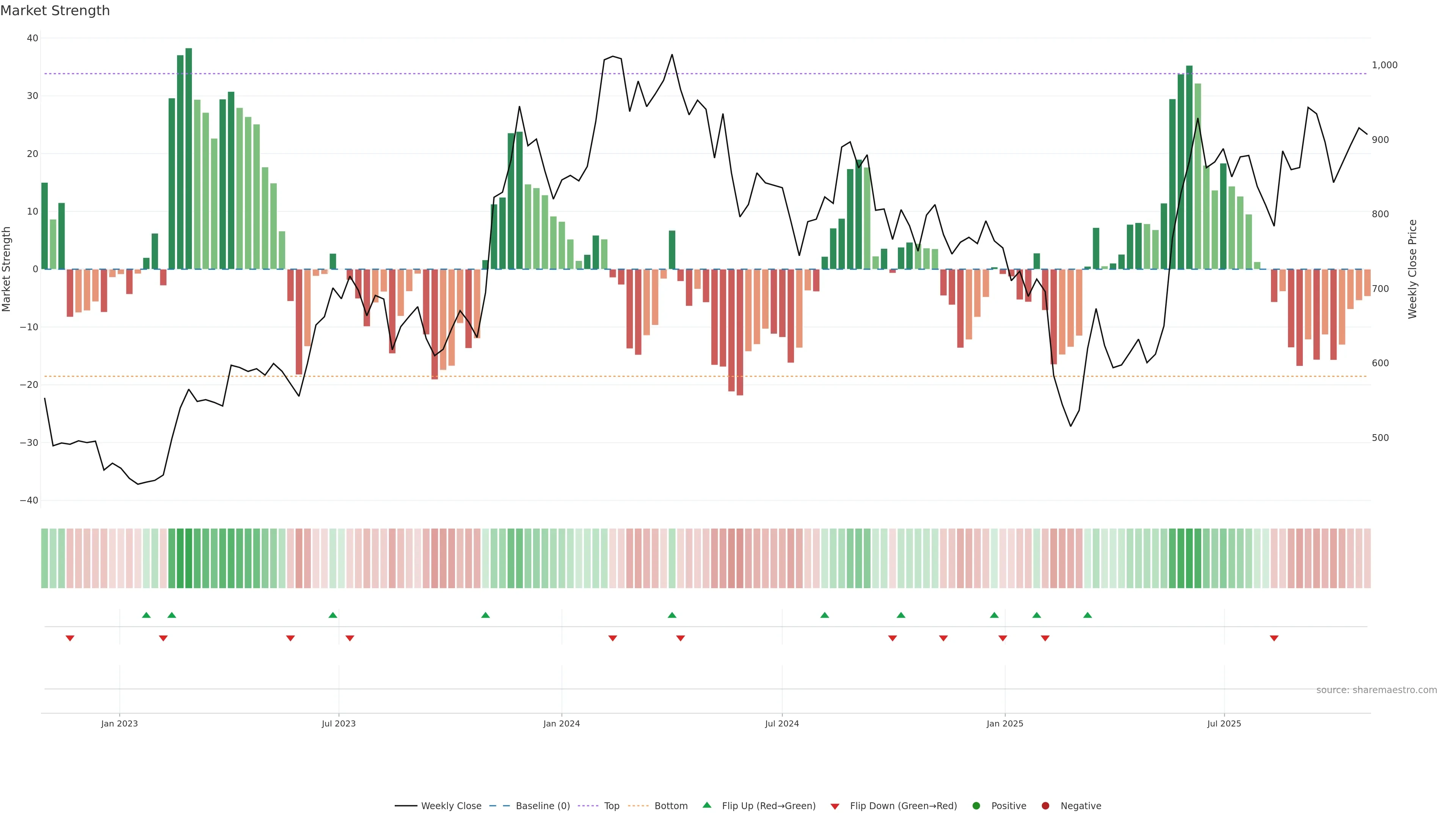Click the leftmost green flip-up triangle marker
Screen dimensions: 1456x819
[x=146, y=615]
